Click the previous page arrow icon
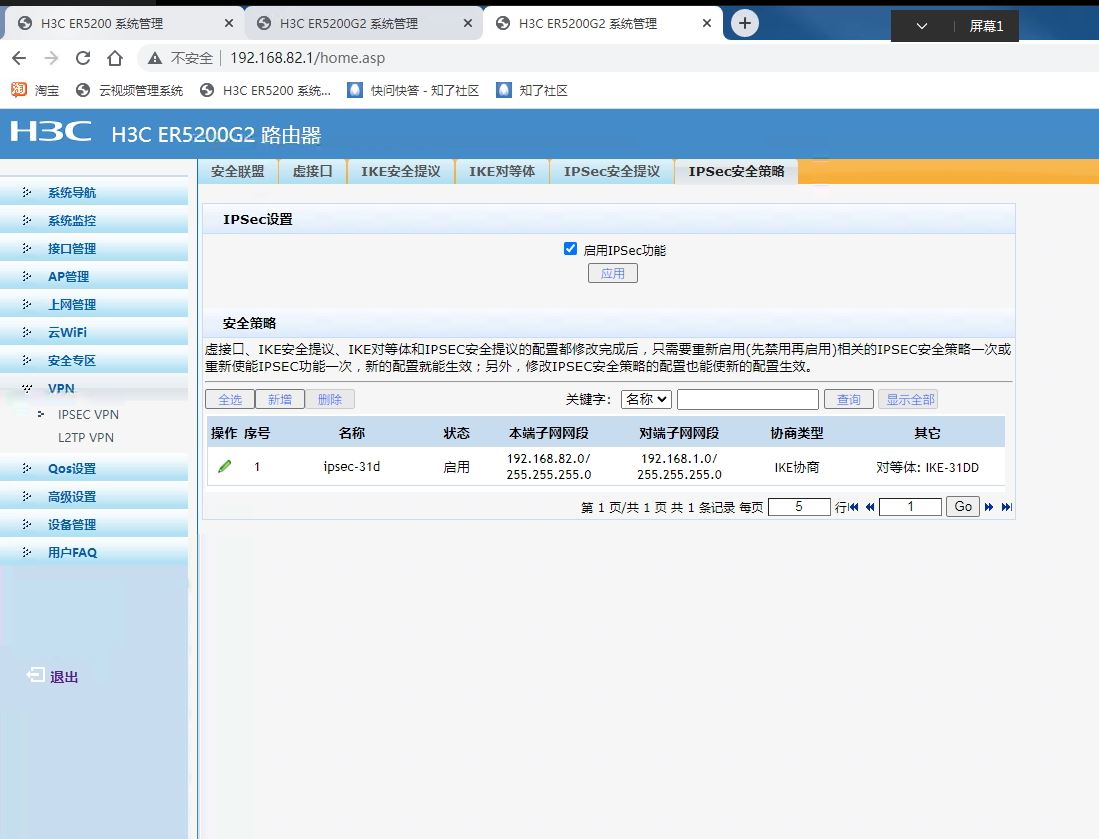The width and height of the screenshot is (1099, 839). click(870, 507)
